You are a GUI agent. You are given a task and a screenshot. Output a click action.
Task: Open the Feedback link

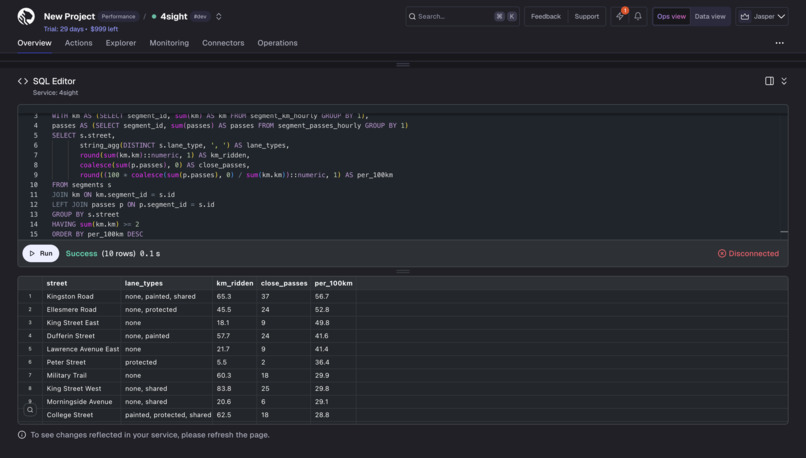coord(545,16)
